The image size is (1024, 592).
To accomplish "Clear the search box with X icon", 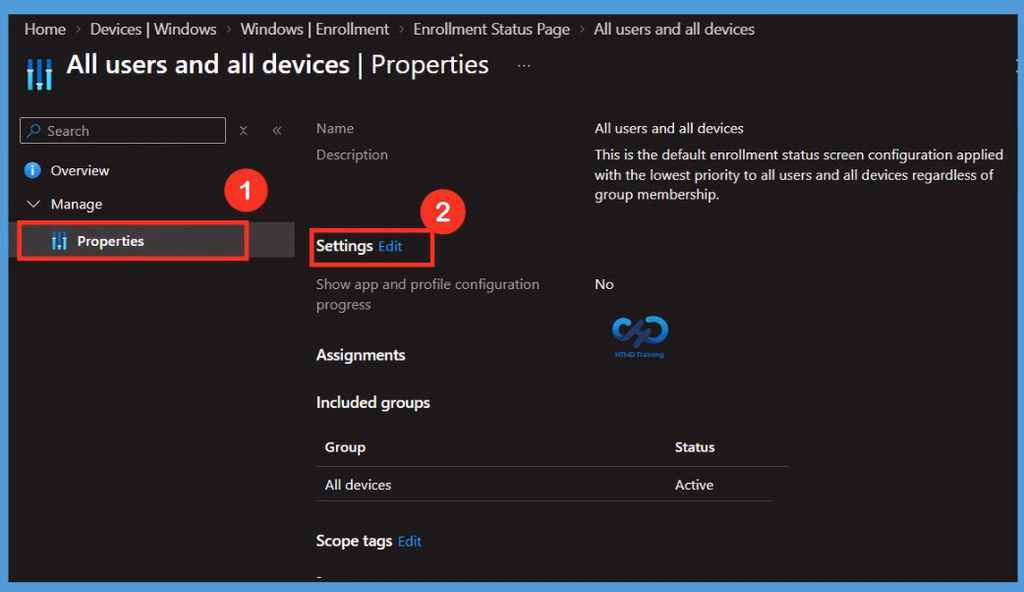I will pyautogui.click(x=244, y=131).
